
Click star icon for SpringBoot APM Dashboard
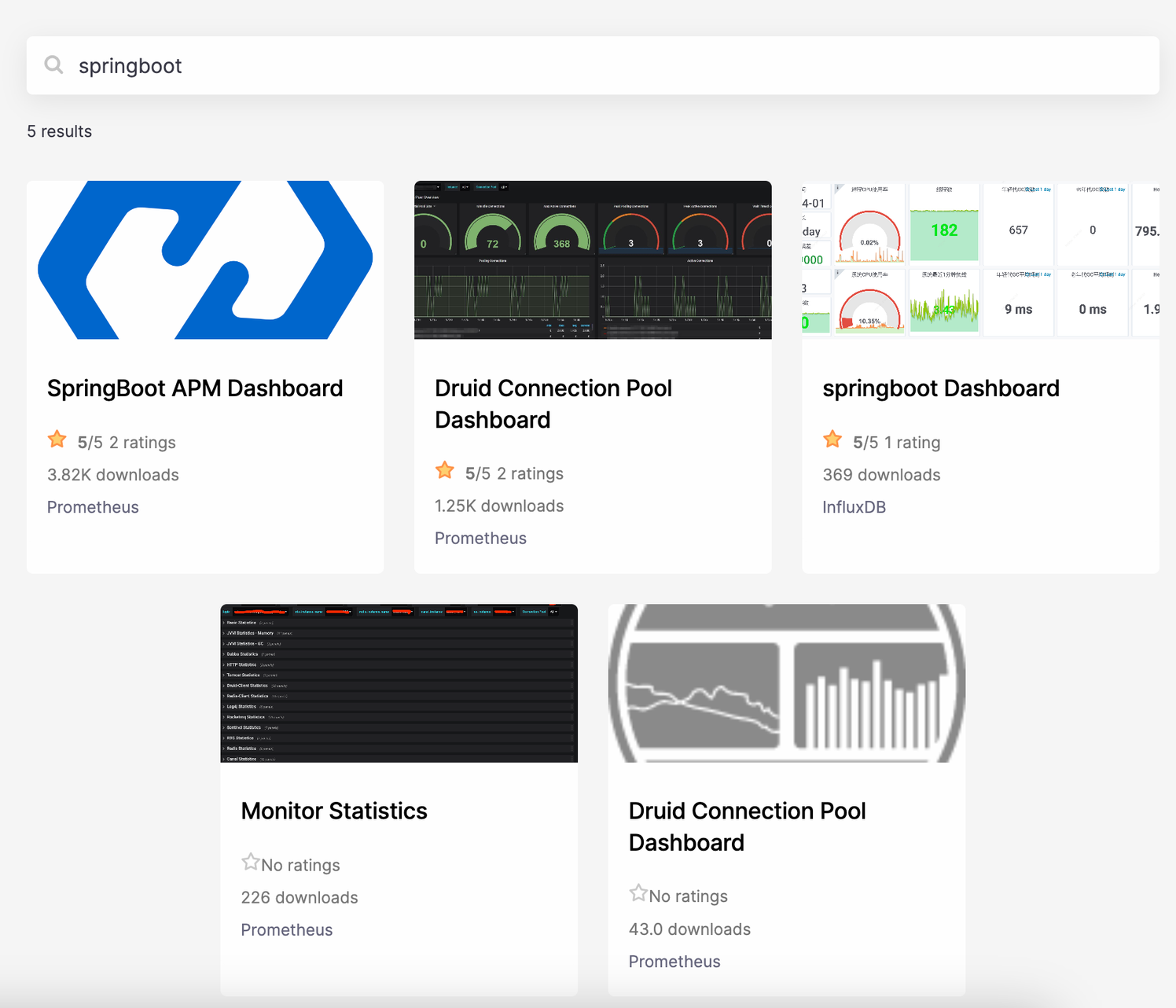point(57,440)
